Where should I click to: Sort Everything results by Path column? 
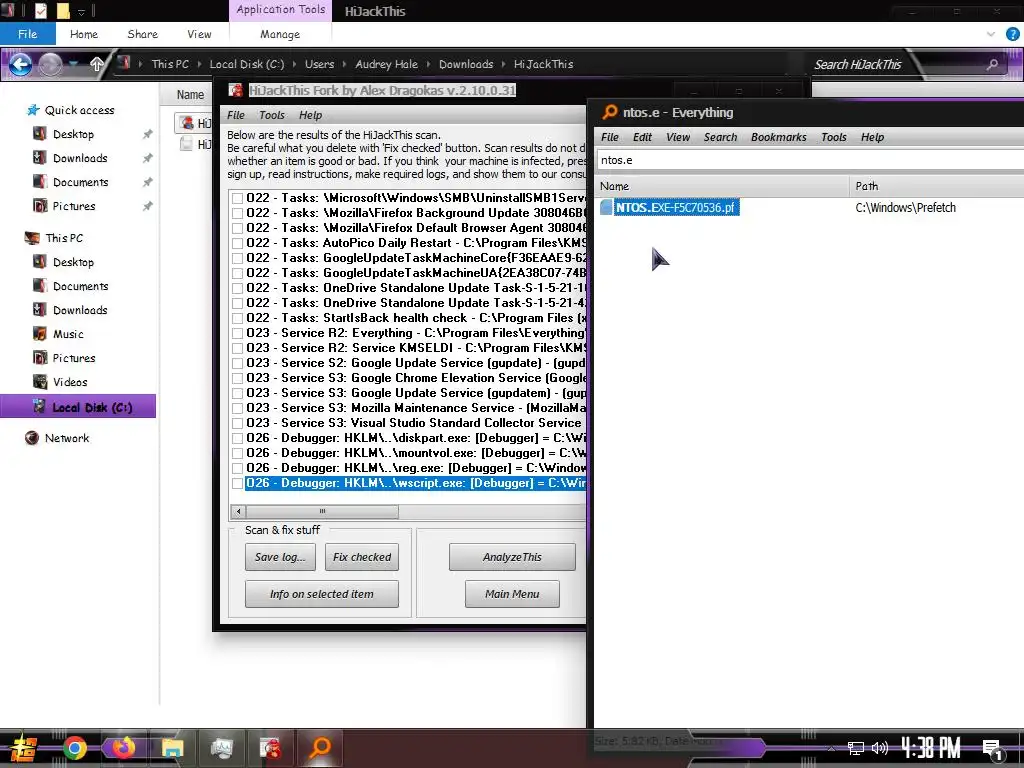pos(936,186)
